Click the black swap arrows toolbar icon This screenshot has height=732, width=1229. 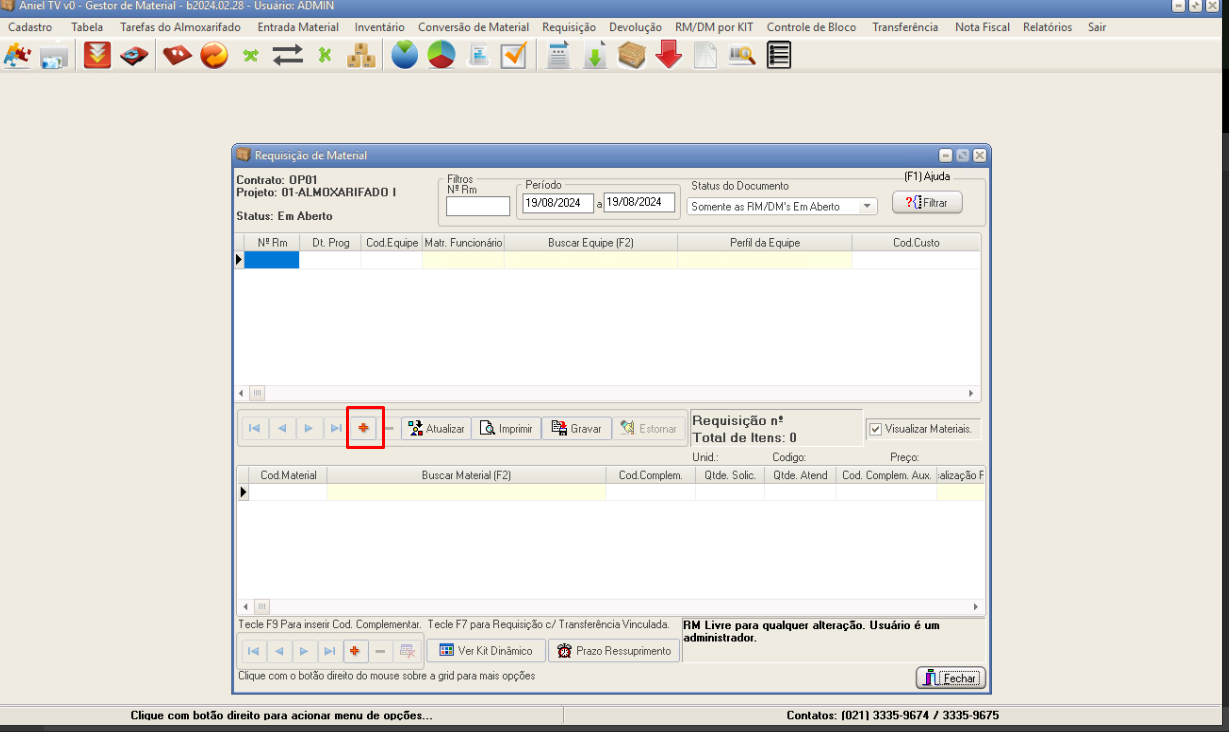[287, 56]
